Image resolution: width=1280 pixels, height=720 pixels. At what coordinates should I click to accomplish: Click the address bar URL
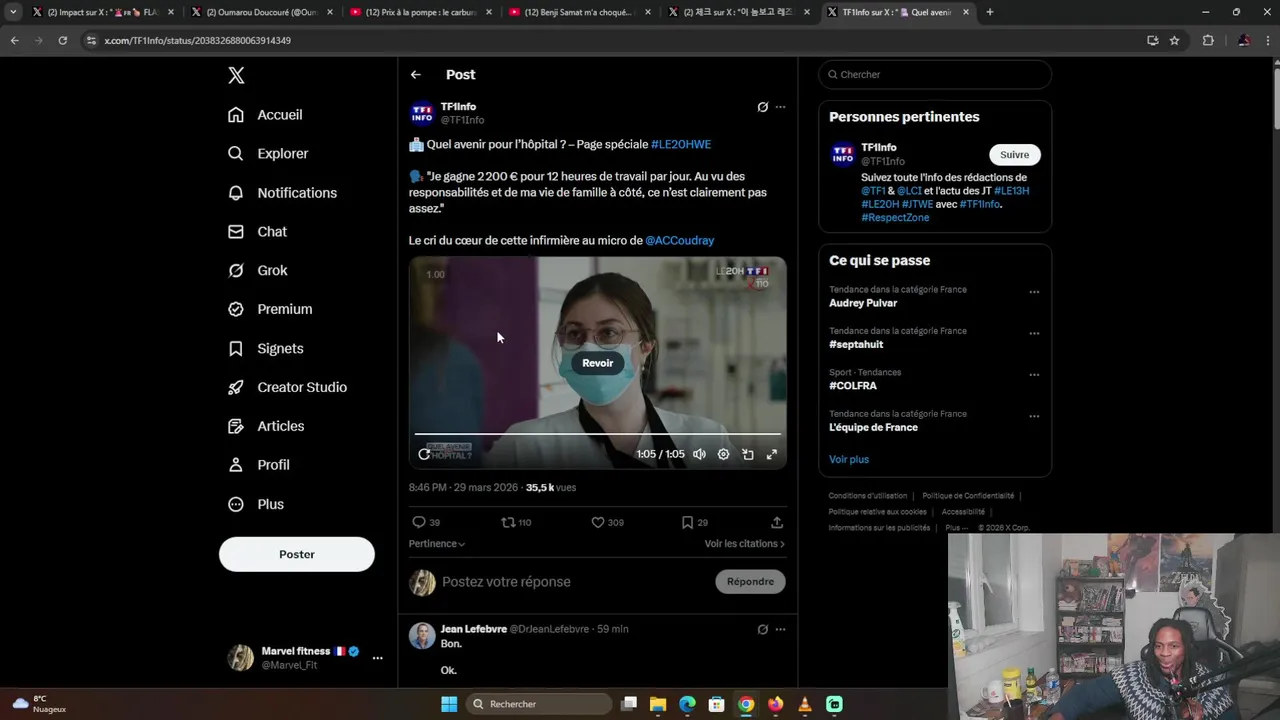coord(198,41)
